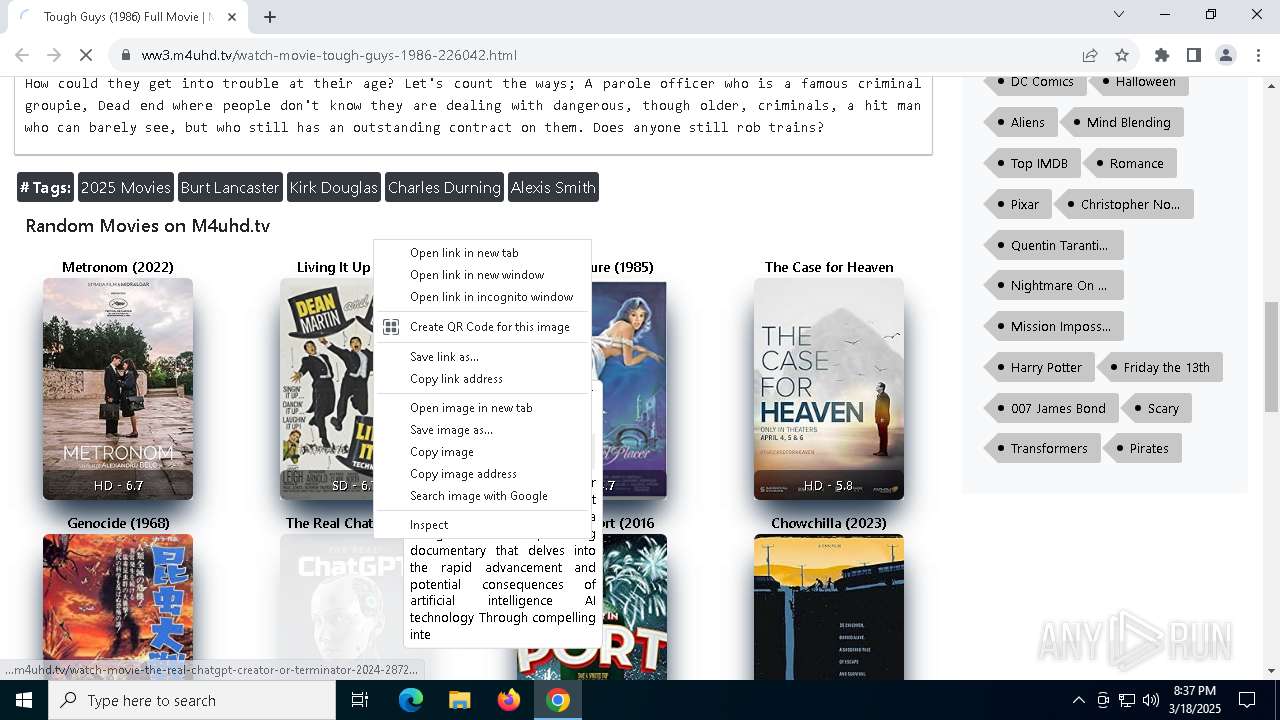Open Metronom (2022) poster
Viewport: 1280px width, 720px height.
click(x=118, y=389)
